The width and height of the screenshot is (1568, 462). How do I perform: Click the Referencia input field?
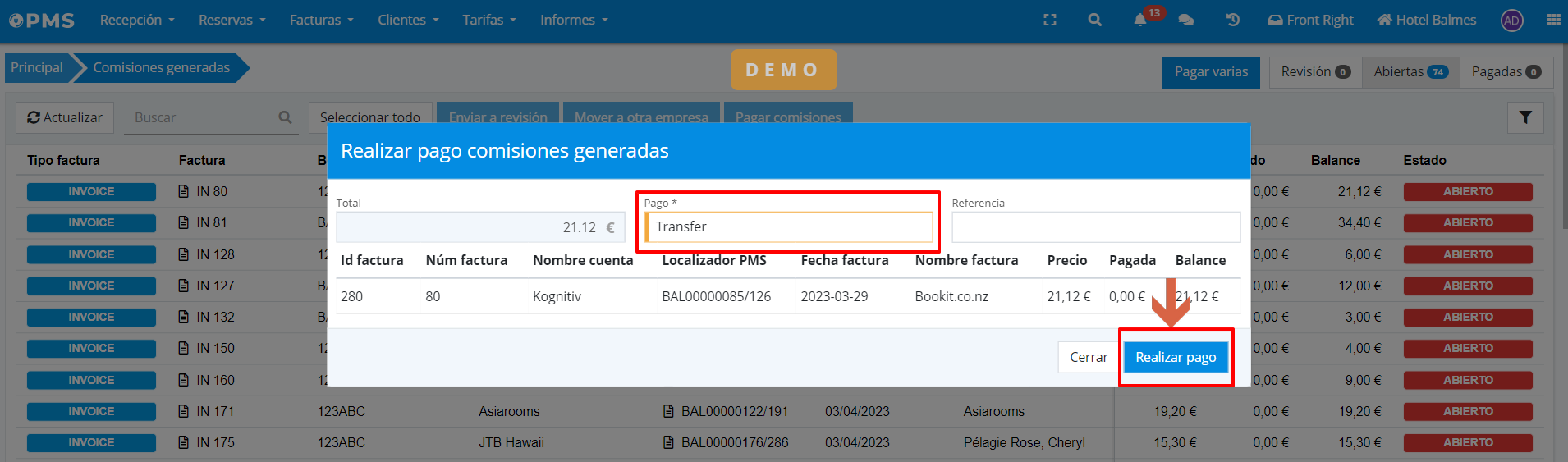[x=1095, y=227]
